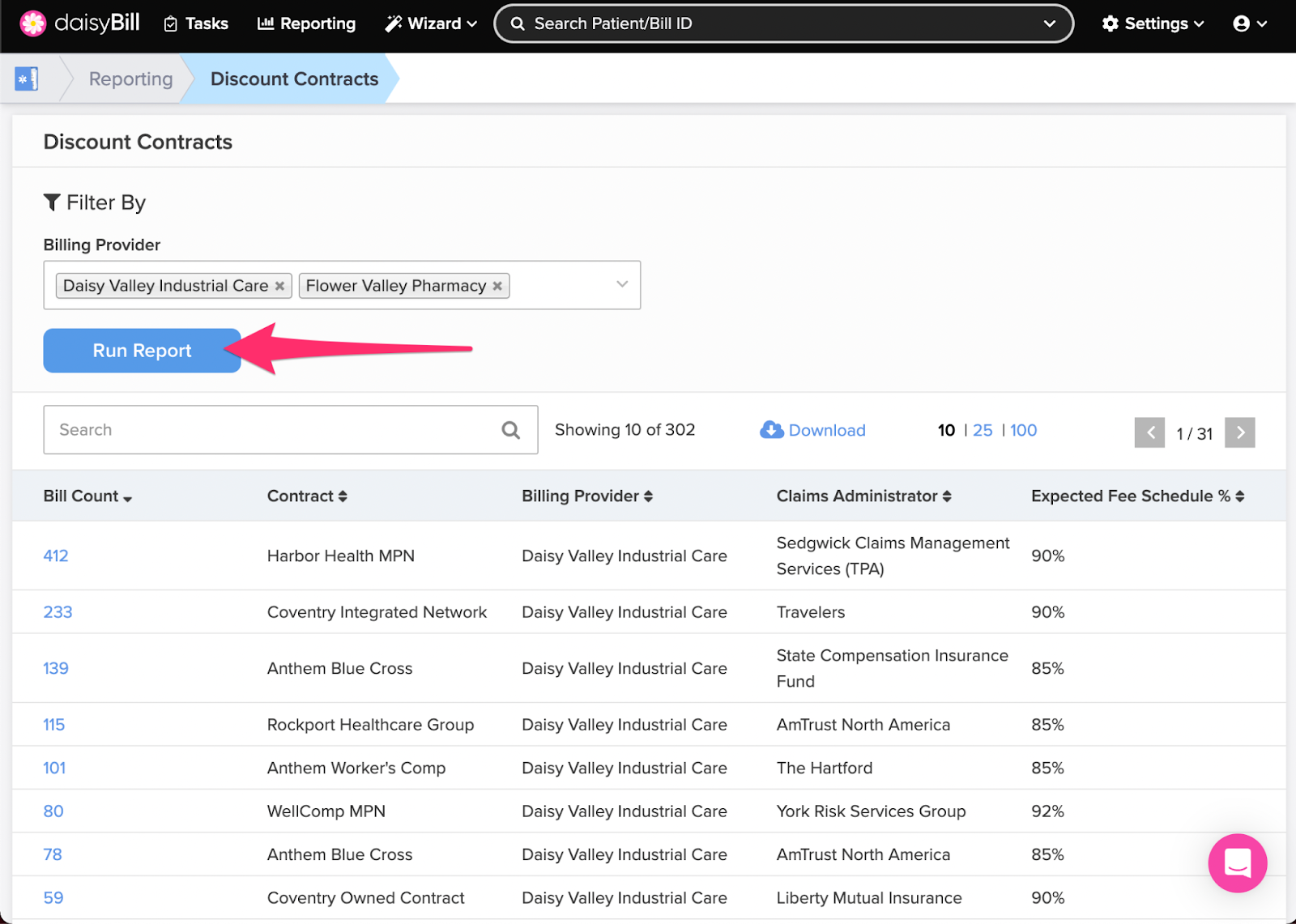Expand the Wizard menu
The height and width of the screenshot is (924, 1296).
(x=431, y=23)
